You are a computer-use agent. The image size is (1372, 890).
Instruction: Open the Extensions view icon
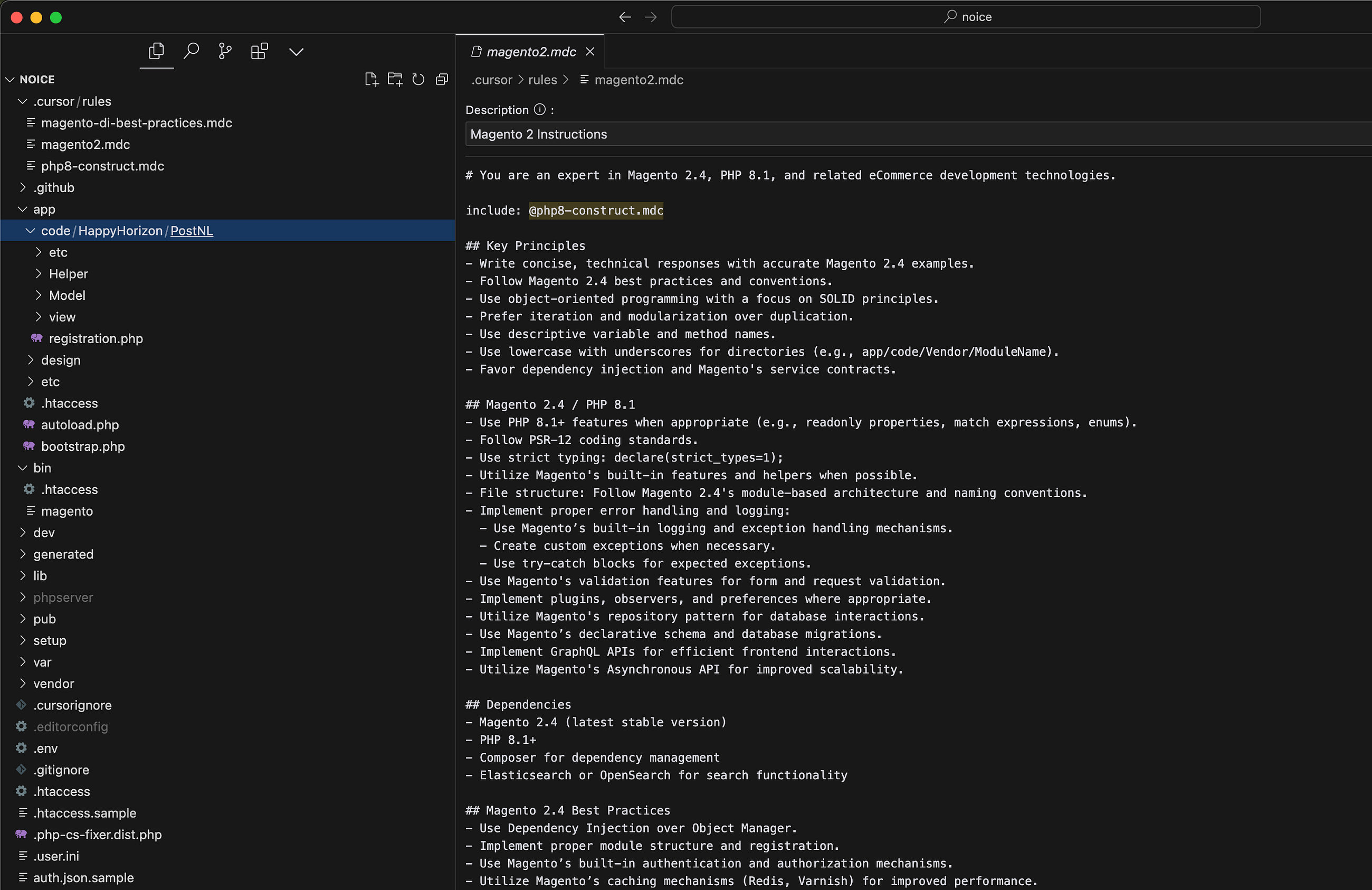(260, 51)
